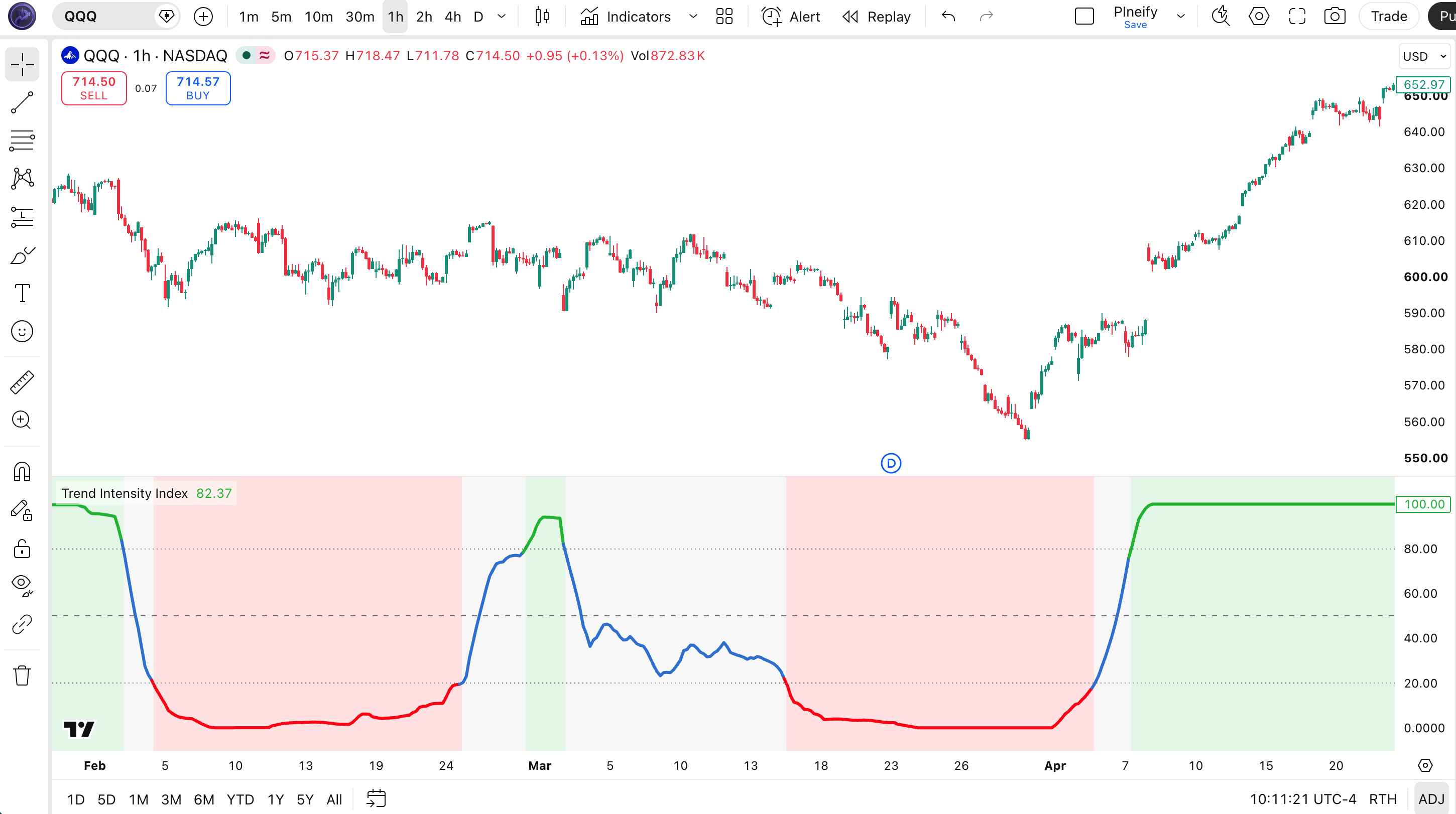Select the ruler measure tool
1456x814 pixels.
22,382
